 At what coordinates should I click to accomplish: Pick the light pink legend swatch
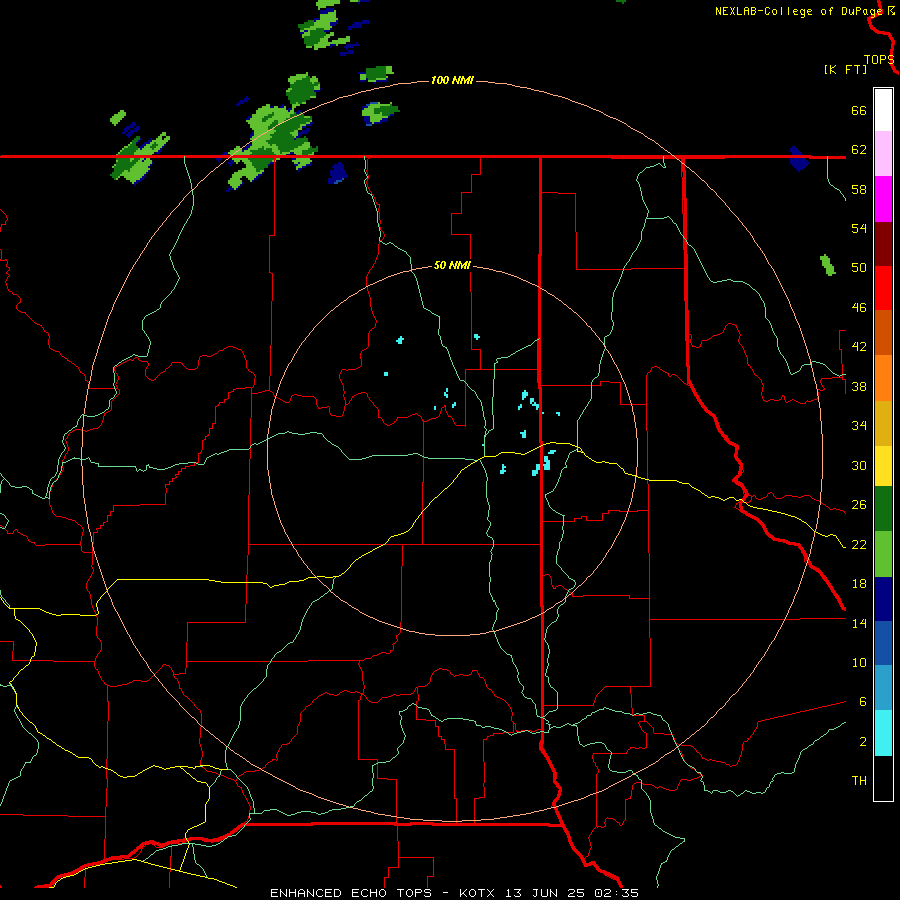click(883, 154)
